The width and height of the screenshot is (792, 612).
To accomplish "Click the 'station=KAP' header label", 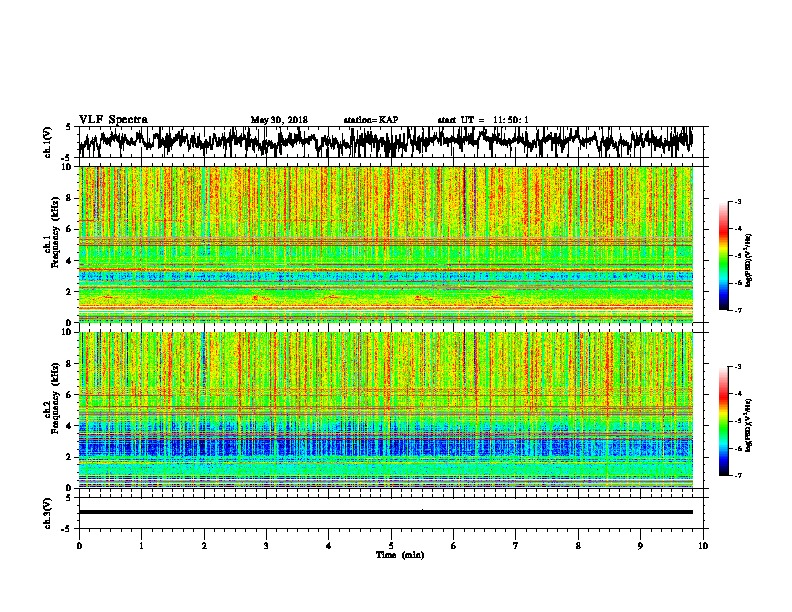I will pyautogui.click(x=371, y=120).
